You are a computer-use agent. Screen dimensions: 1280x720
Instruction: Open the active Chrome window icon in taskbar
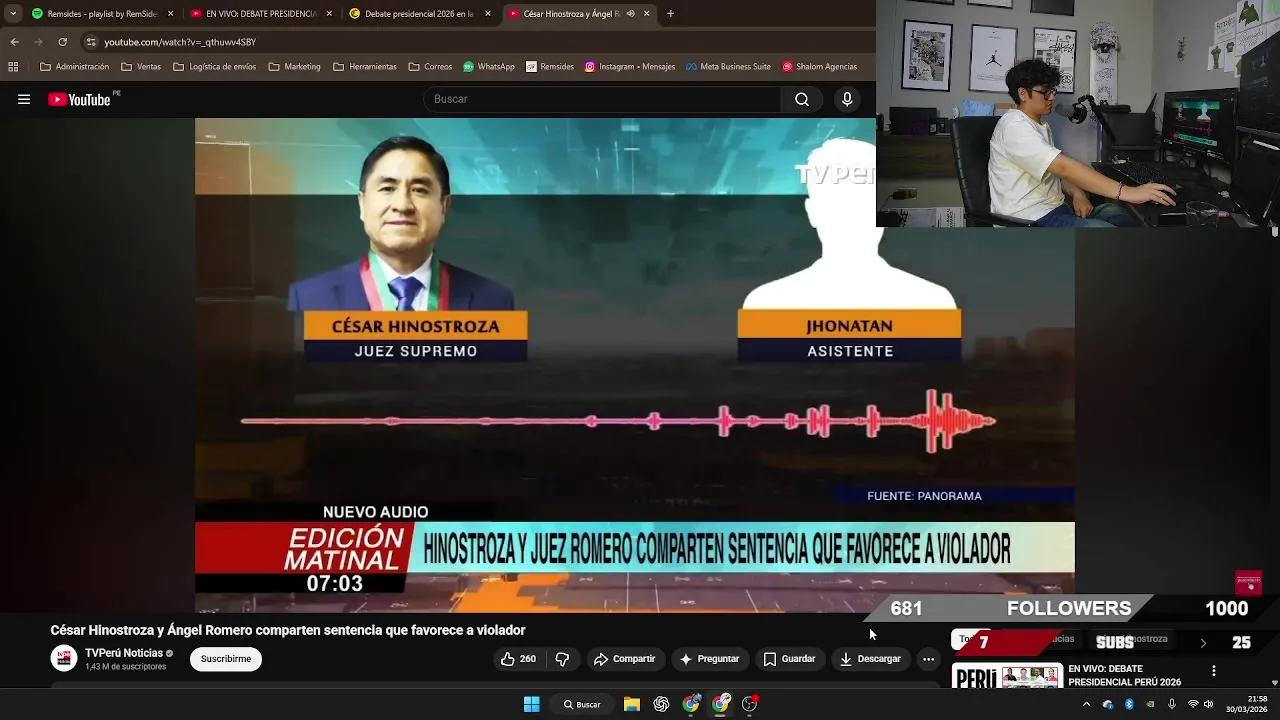721,704
